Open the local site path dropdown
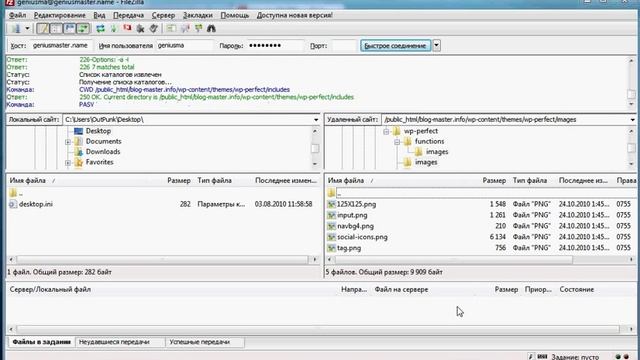 [316, 120]
